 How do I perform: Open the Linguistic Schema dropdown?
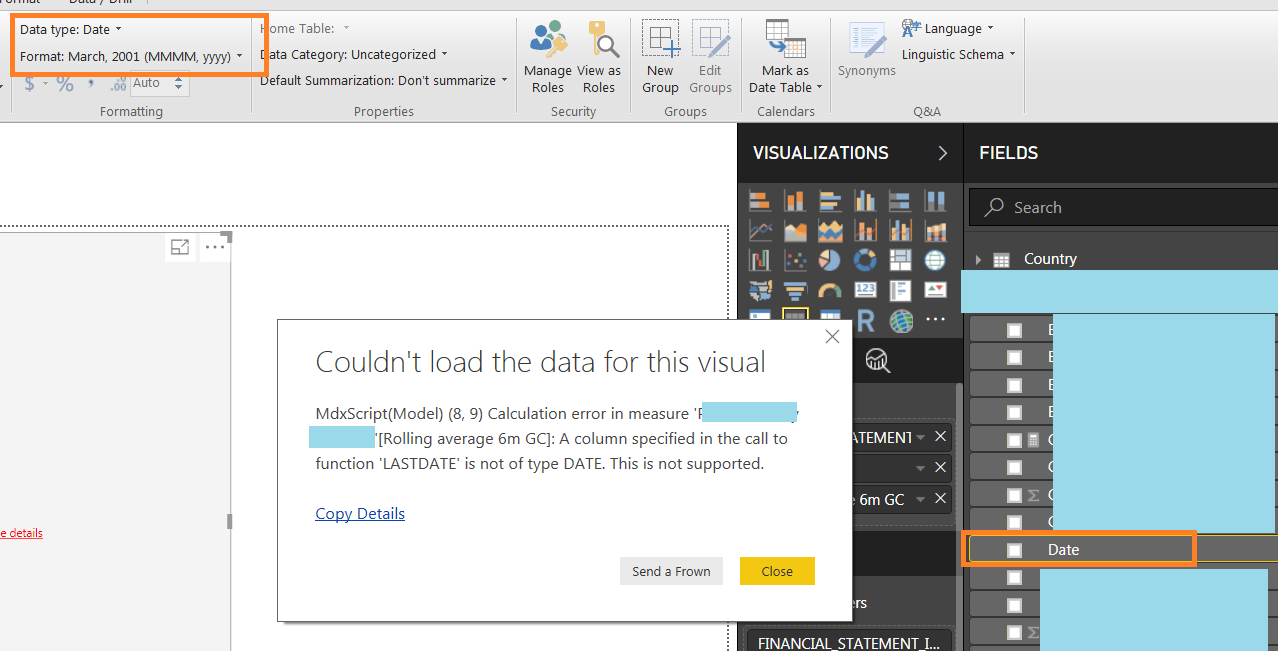pos(958,54)
